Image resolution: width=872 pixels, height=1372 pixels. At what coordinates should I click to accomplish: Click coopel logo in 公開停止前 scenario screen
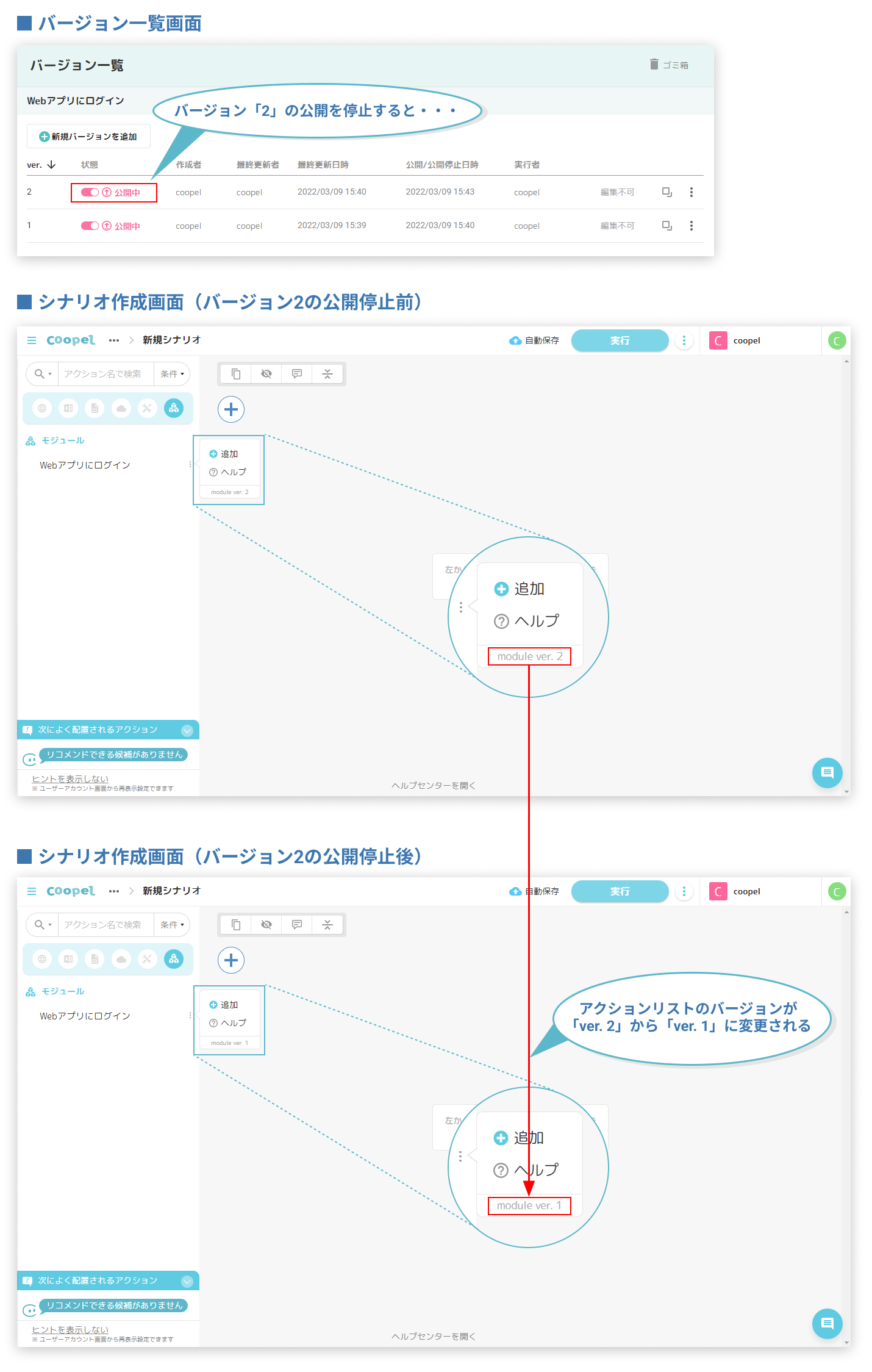point(71,340)
